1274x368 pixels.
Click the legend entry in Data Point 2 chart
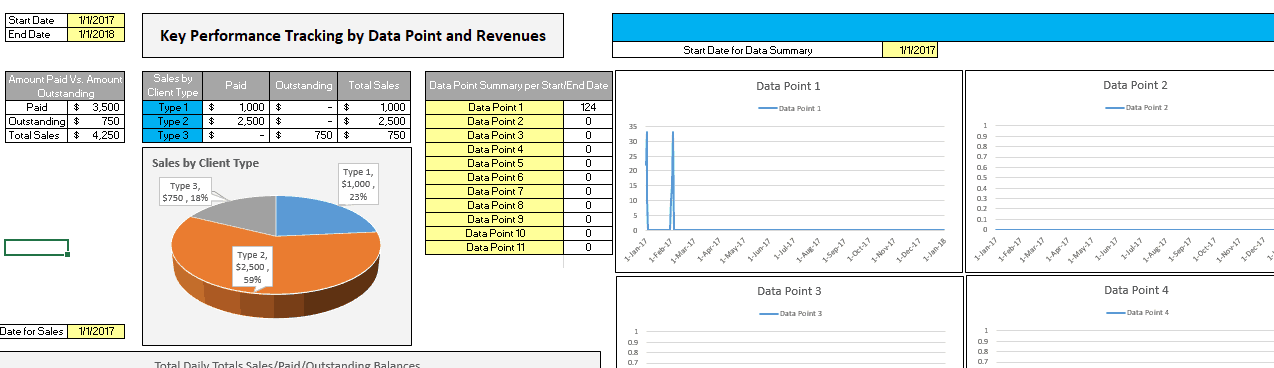coord(1137,107)
